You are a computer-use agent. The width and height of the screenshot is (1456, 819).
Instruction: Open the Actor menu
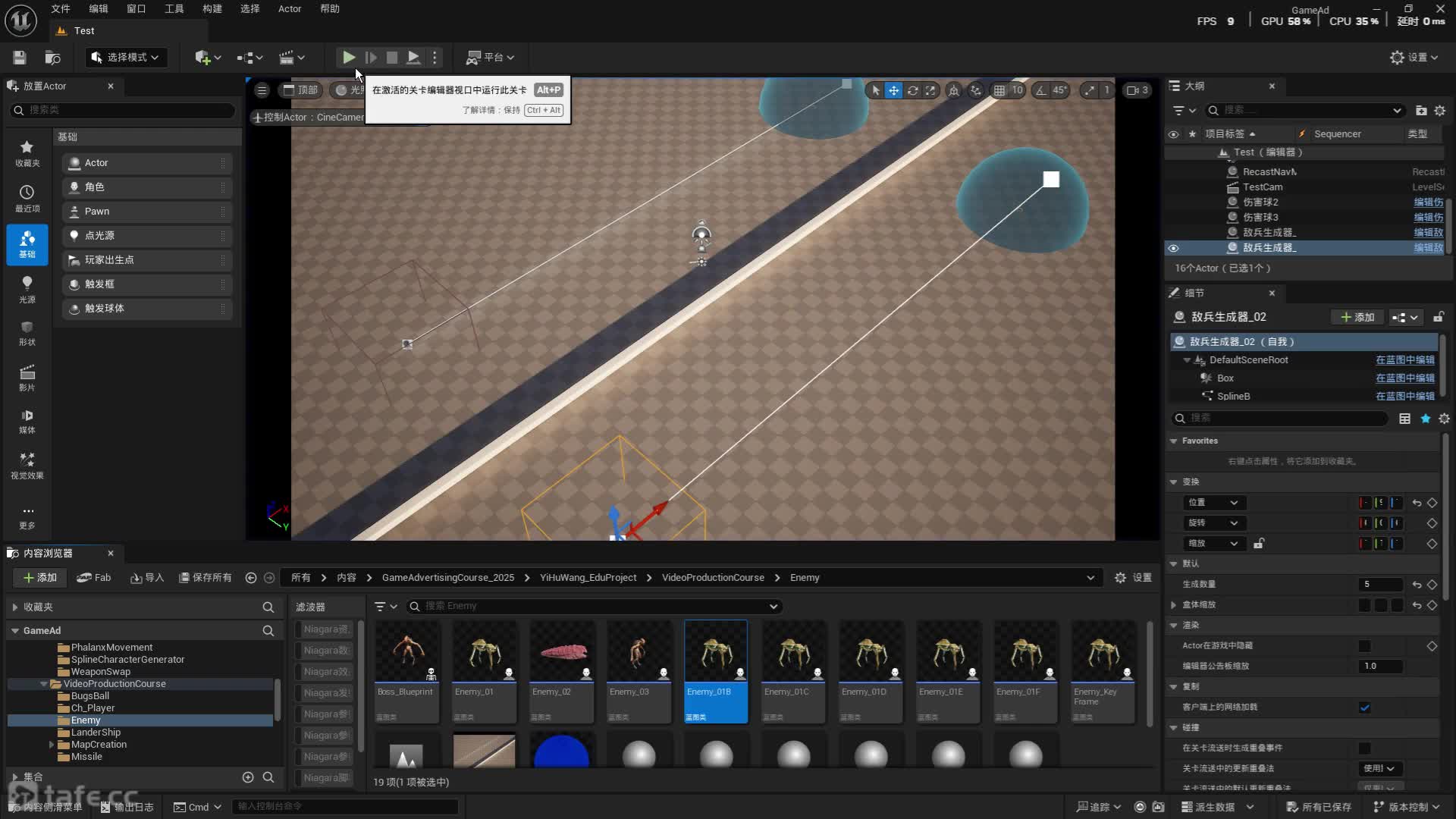289,9
